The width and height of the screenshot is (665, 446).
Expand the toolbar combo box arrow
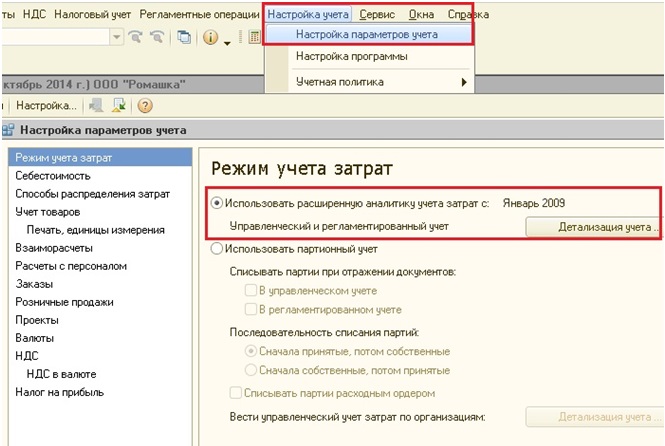pos(116,37)
